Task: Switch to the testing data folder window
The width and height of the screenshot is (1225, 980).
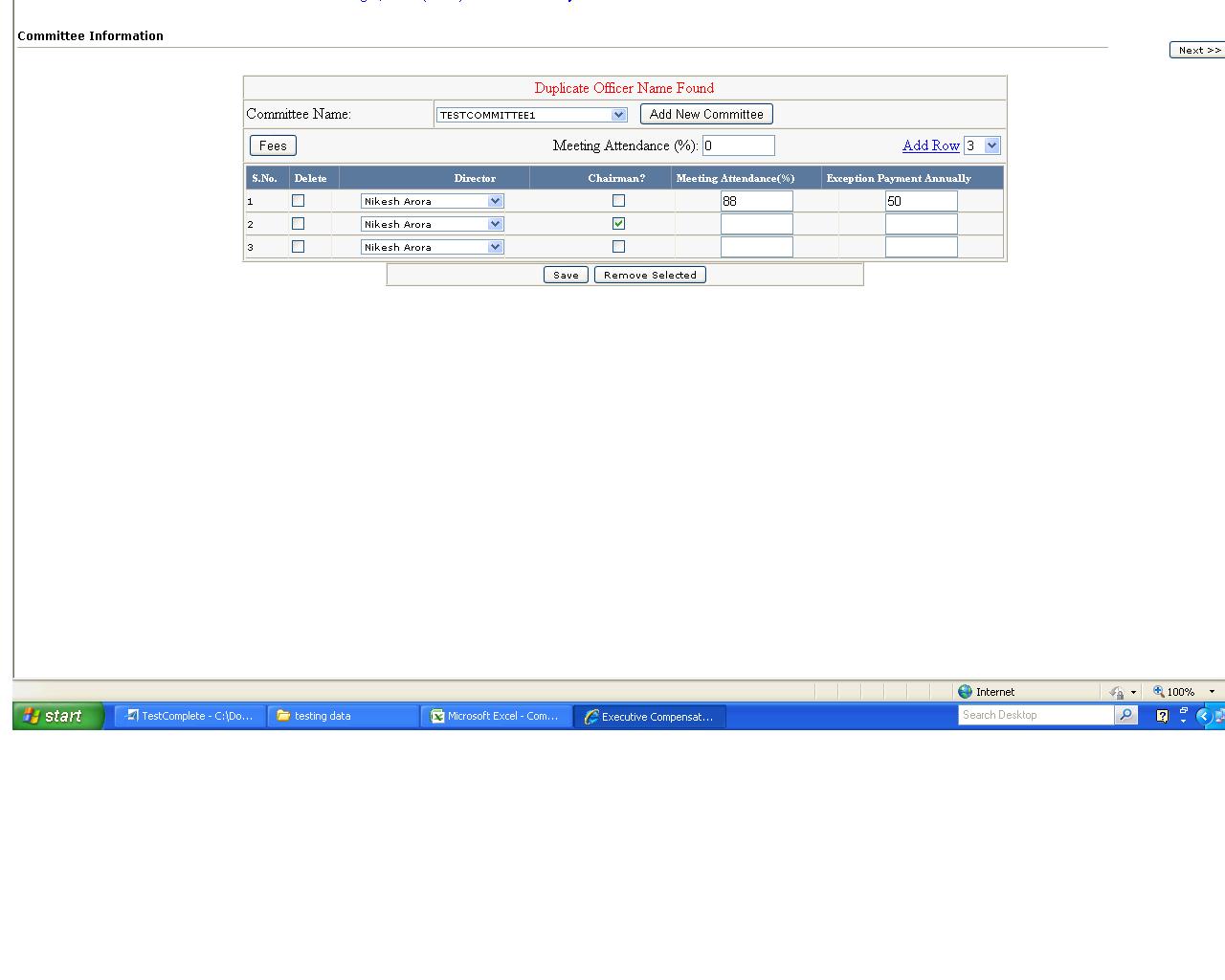Action: [344, 716]
